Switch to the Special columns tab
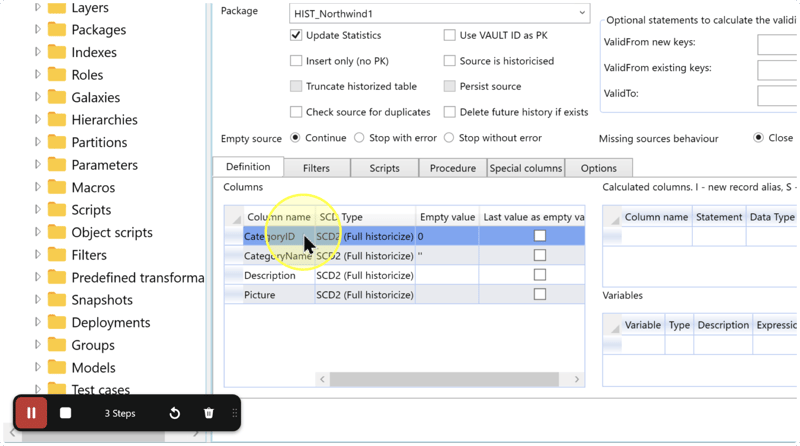This screenshot has width=800, height=446. 526,168
